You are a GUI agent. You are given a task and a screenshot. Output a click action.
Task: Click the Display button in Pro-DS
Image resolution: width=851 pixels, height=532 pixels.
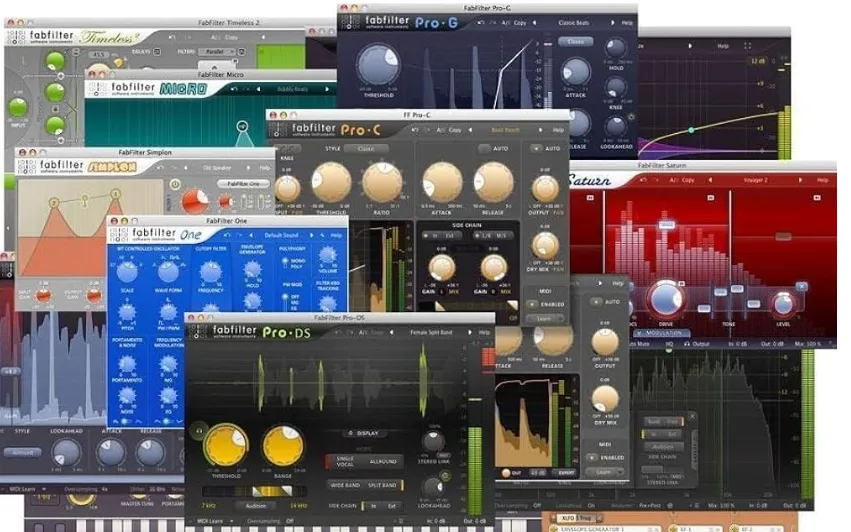(x=364, y=433)
